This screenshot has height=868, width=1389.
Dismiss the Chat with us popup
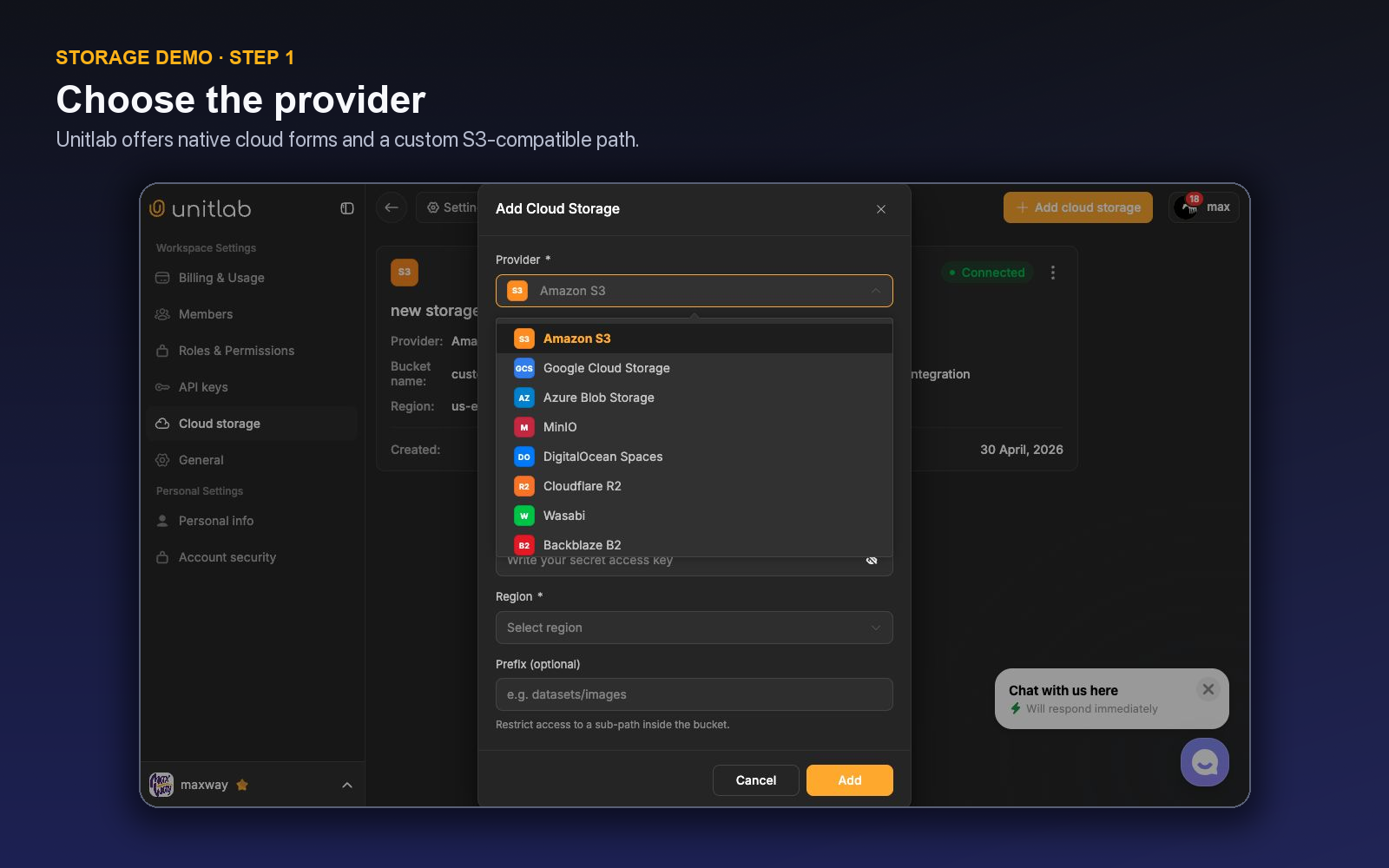click(x=1208, y=689)
